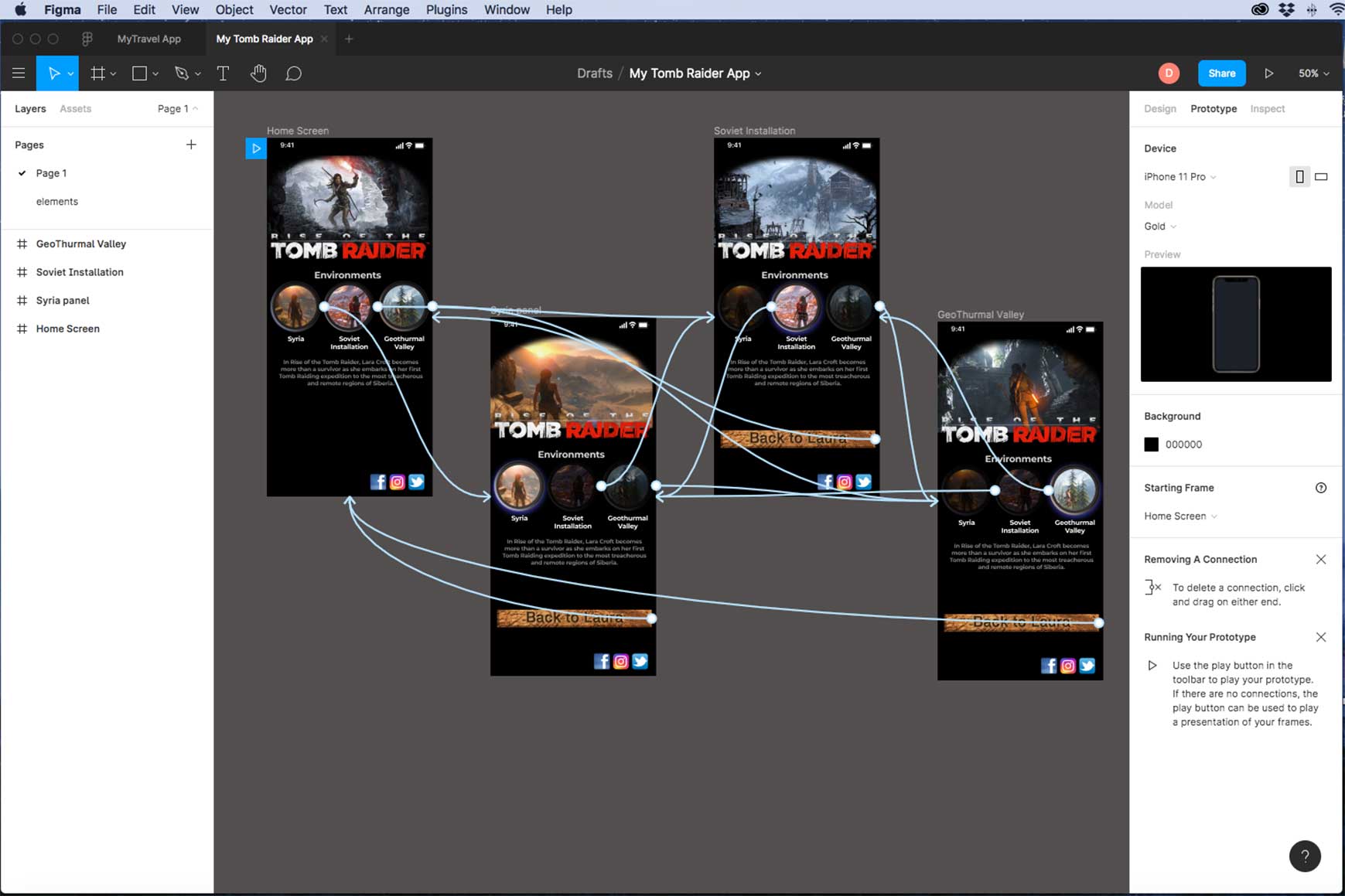Dismiss the Removing A Connection tip

[1321, 559]
